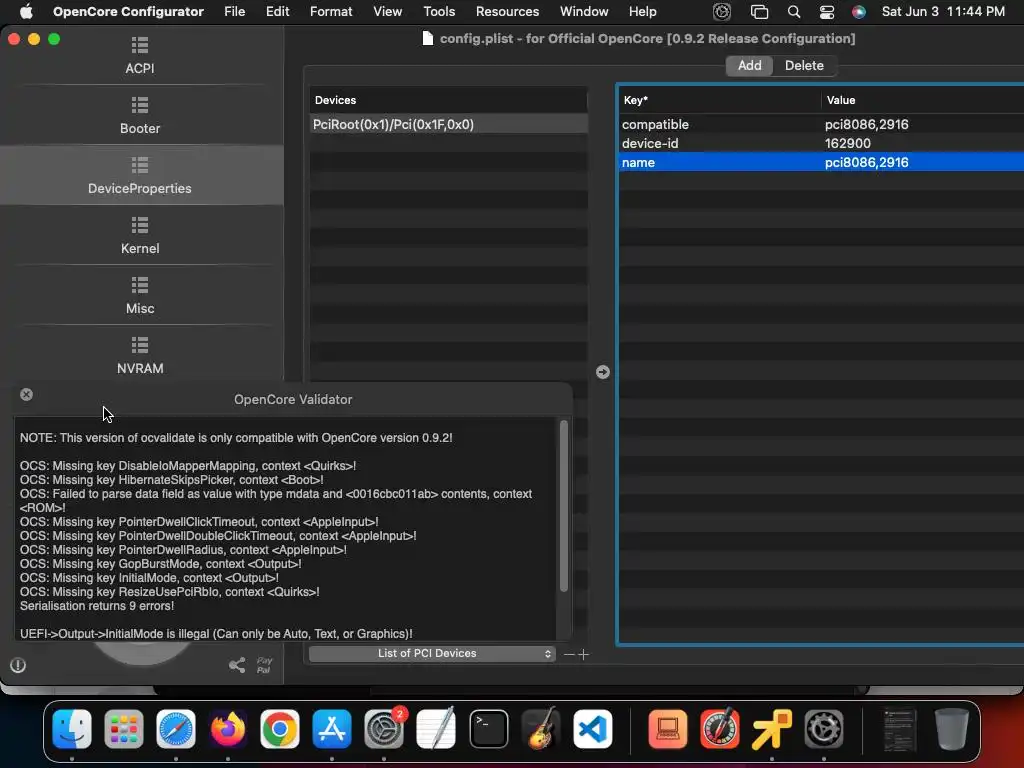Open the Resources menu
The width and height of the screenshot is (1024, 768).
point(507,11)
